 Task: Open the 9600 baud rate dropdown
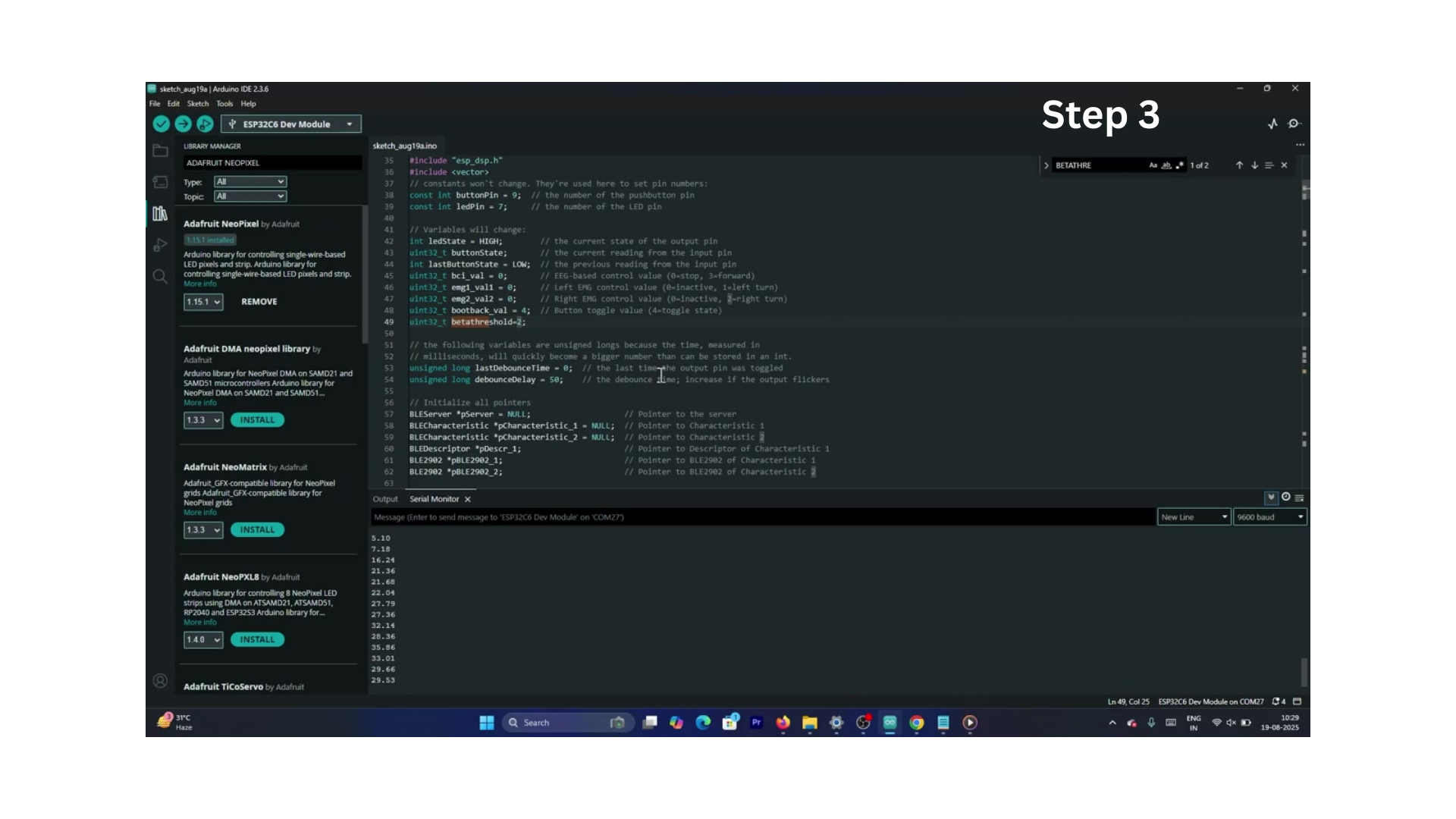click(1270, 517)
